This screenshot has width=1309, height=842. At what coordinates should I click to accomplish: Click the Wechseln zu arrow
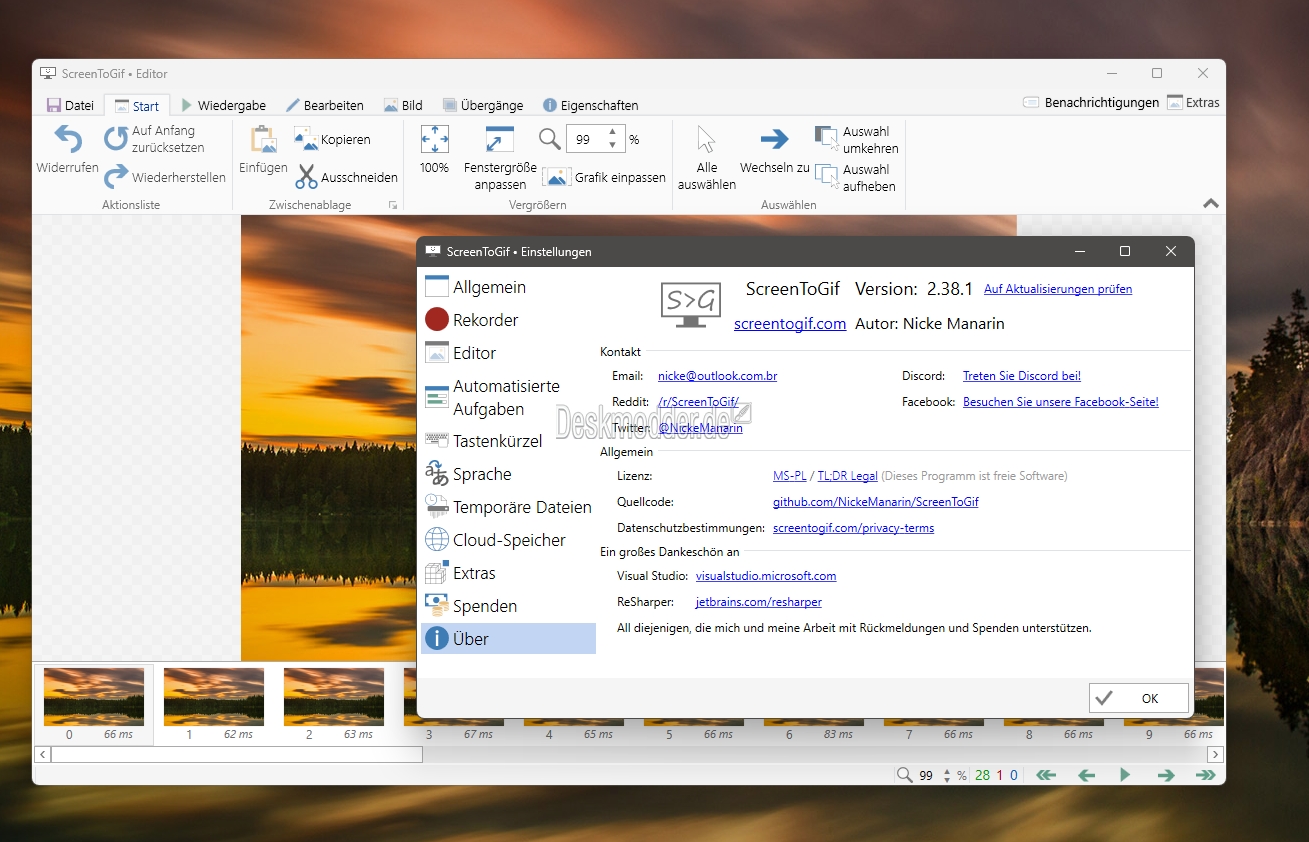pyautogui.click(x=774, y=139)
